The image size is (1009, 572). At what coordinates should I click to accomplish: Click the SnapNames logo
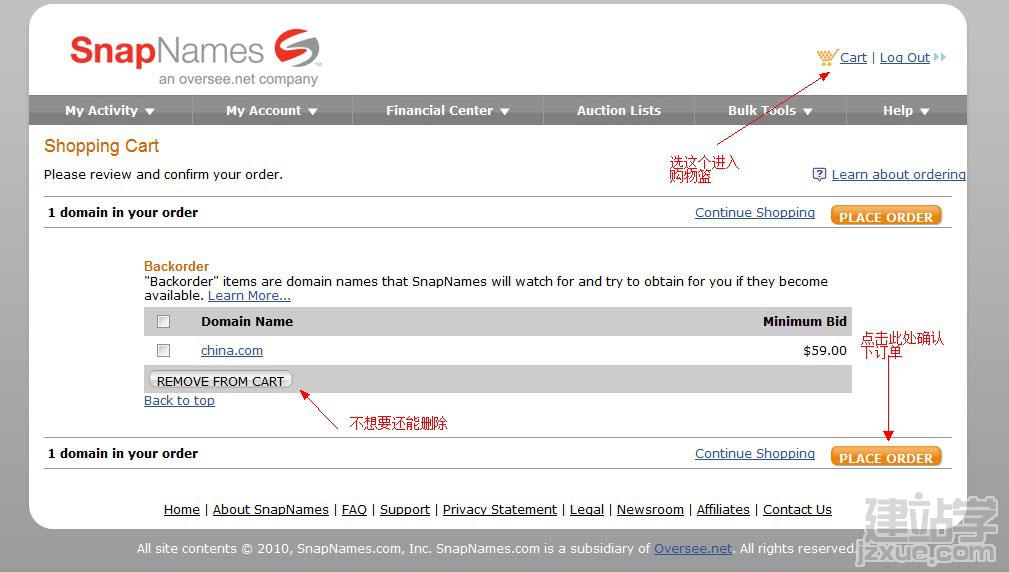pyautogui.click(x=195, y=57)
